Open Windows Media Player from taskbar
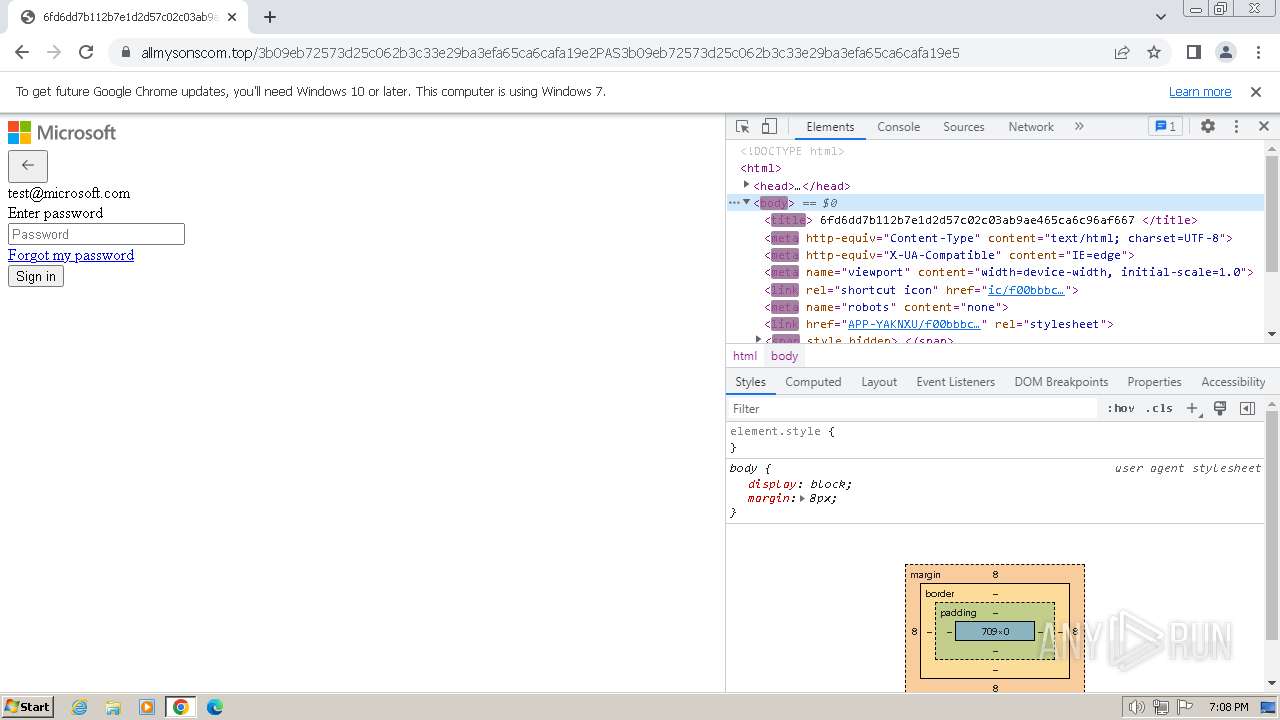1280x720 pixels. pos(147,707)
